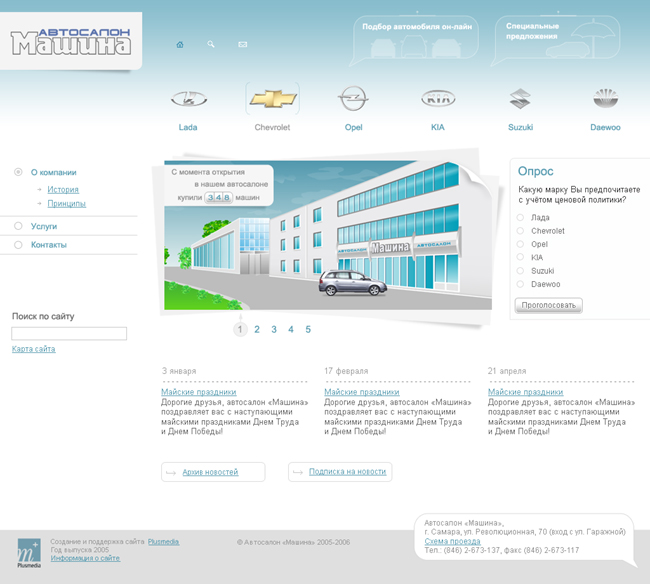Click the envelope mail icon in header
This screenshot has height=584, width=650.
[x=243, y=44]
